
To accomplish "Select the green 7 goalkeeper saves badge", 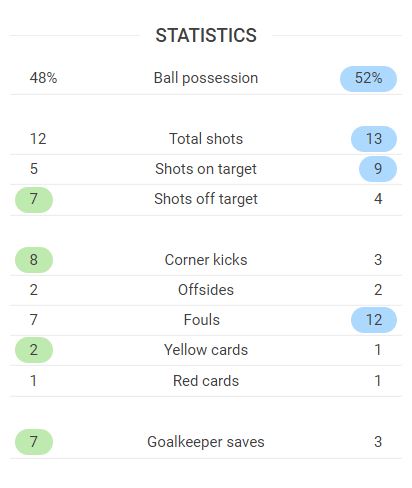I will 34,442.
